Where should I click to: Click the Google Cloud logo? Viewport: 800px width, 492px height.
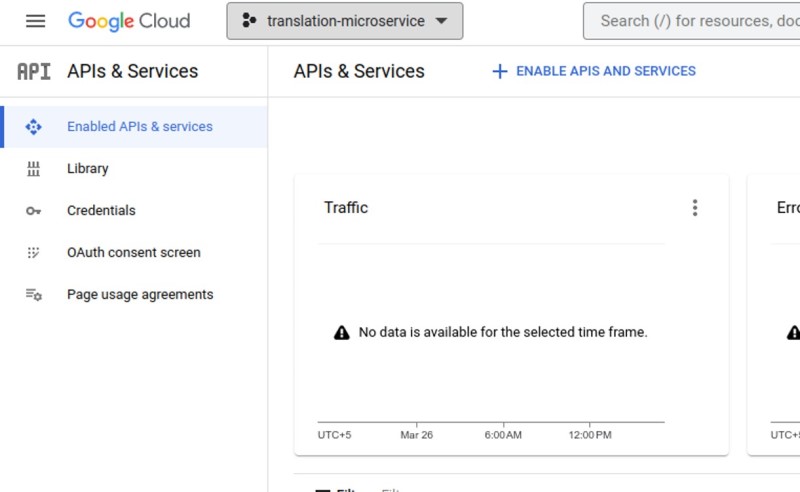point(129,21)
